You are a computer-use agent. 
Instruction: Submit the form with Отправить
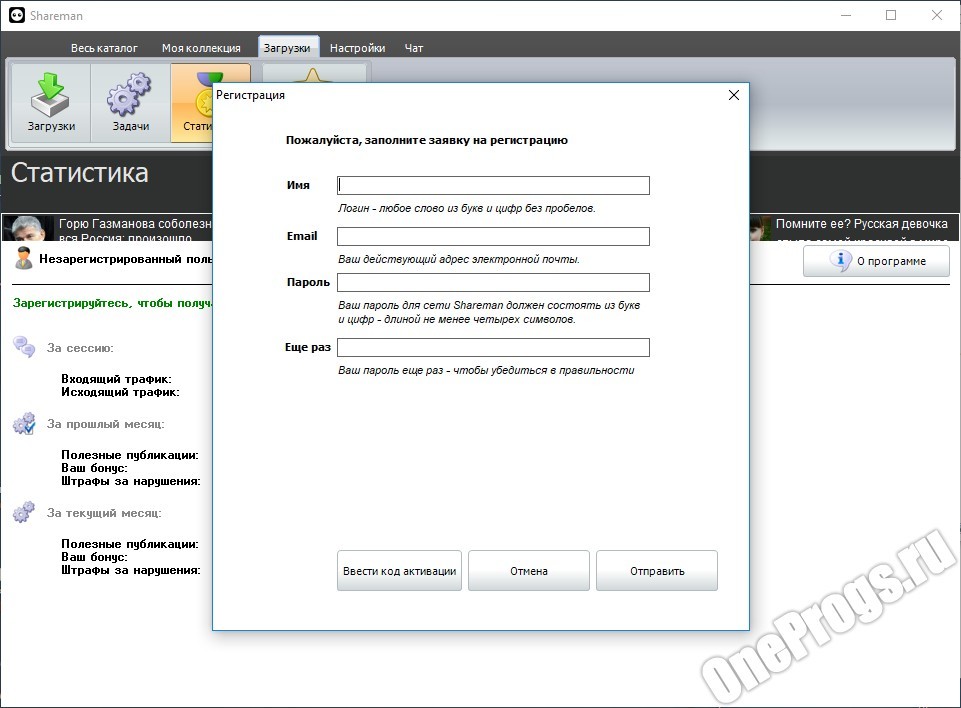point(657,571)
